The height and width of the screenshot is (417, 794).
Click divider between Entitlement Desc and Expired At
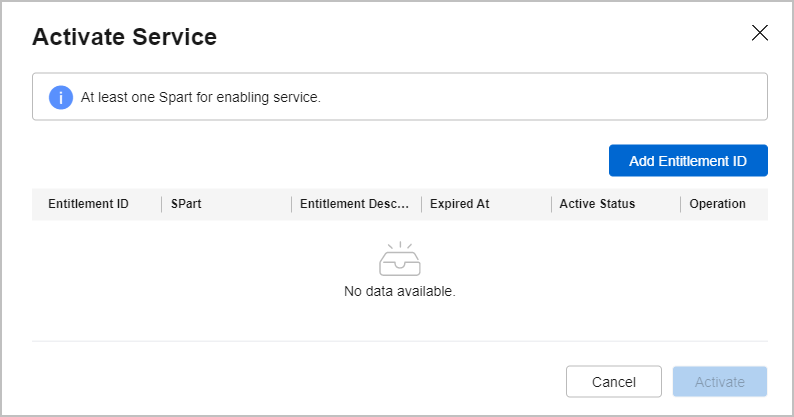(421, 204)
